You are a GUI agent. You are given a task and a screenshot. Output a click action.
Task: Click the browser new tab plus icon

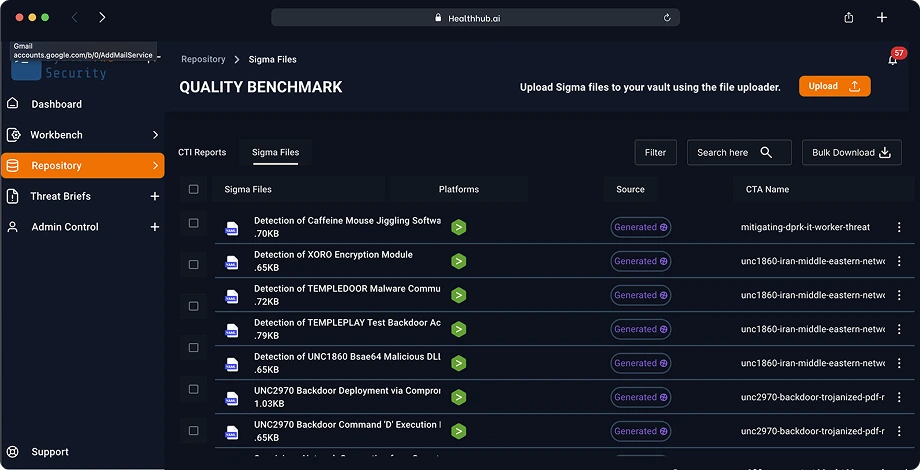882,18
